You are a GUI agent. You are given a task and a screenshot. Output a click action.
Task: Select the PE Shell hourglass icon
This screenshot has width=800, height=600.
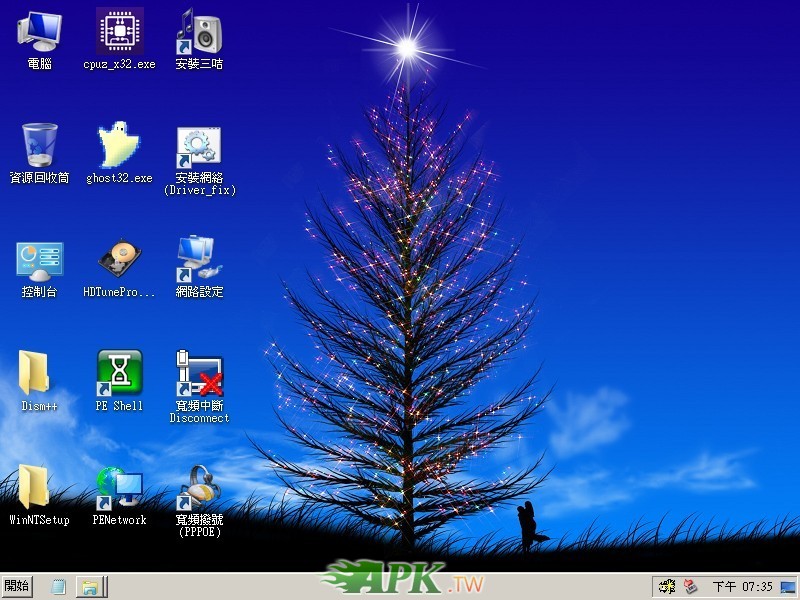119,373
